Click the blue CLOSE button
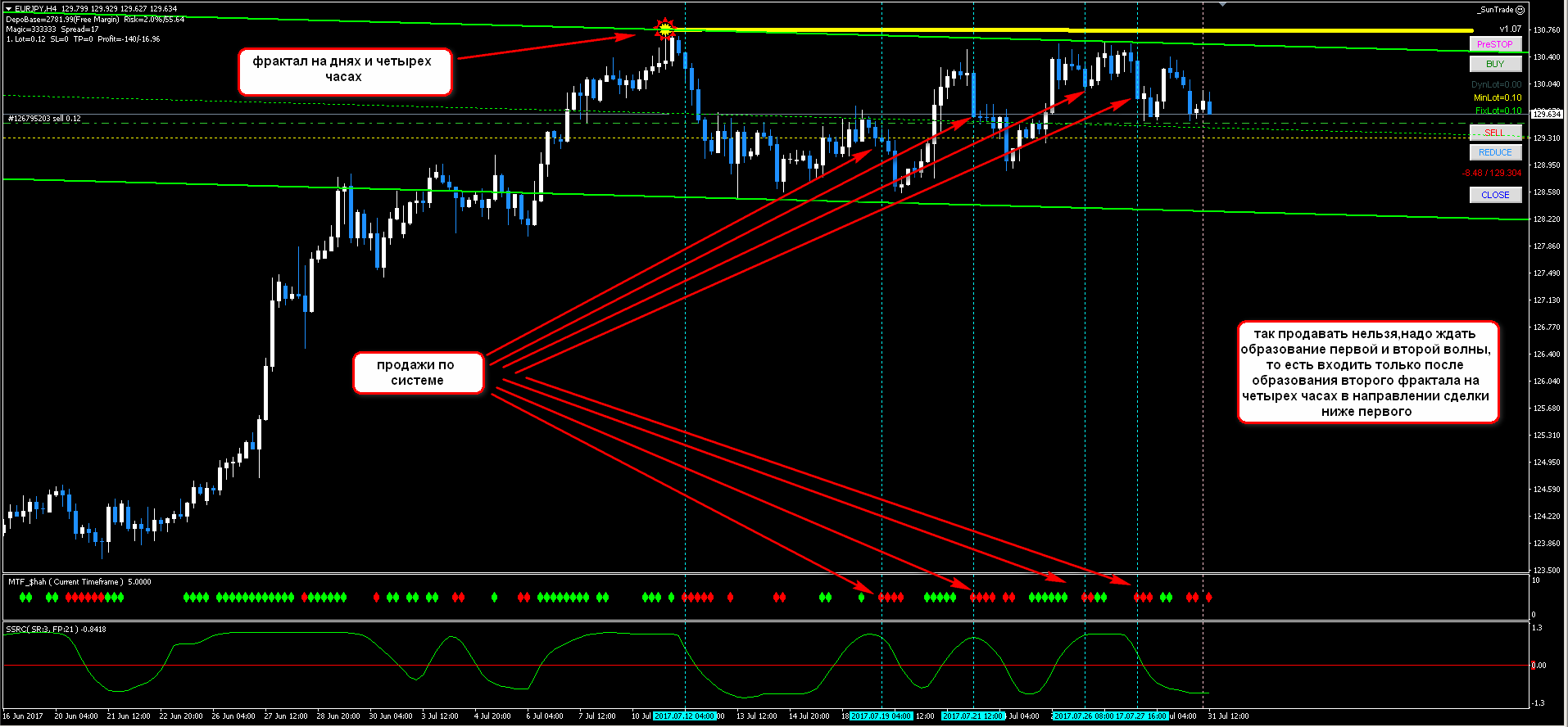This screenshot has height=727, width=1568. click(x=1495, y=195)
